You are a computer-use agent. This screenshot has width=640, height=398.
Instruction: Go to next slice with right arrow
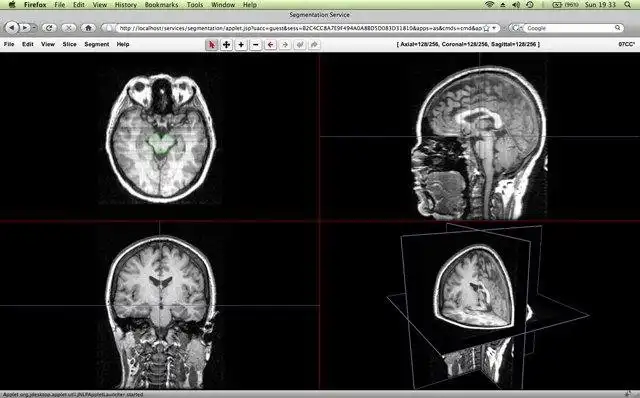[285, 44]
